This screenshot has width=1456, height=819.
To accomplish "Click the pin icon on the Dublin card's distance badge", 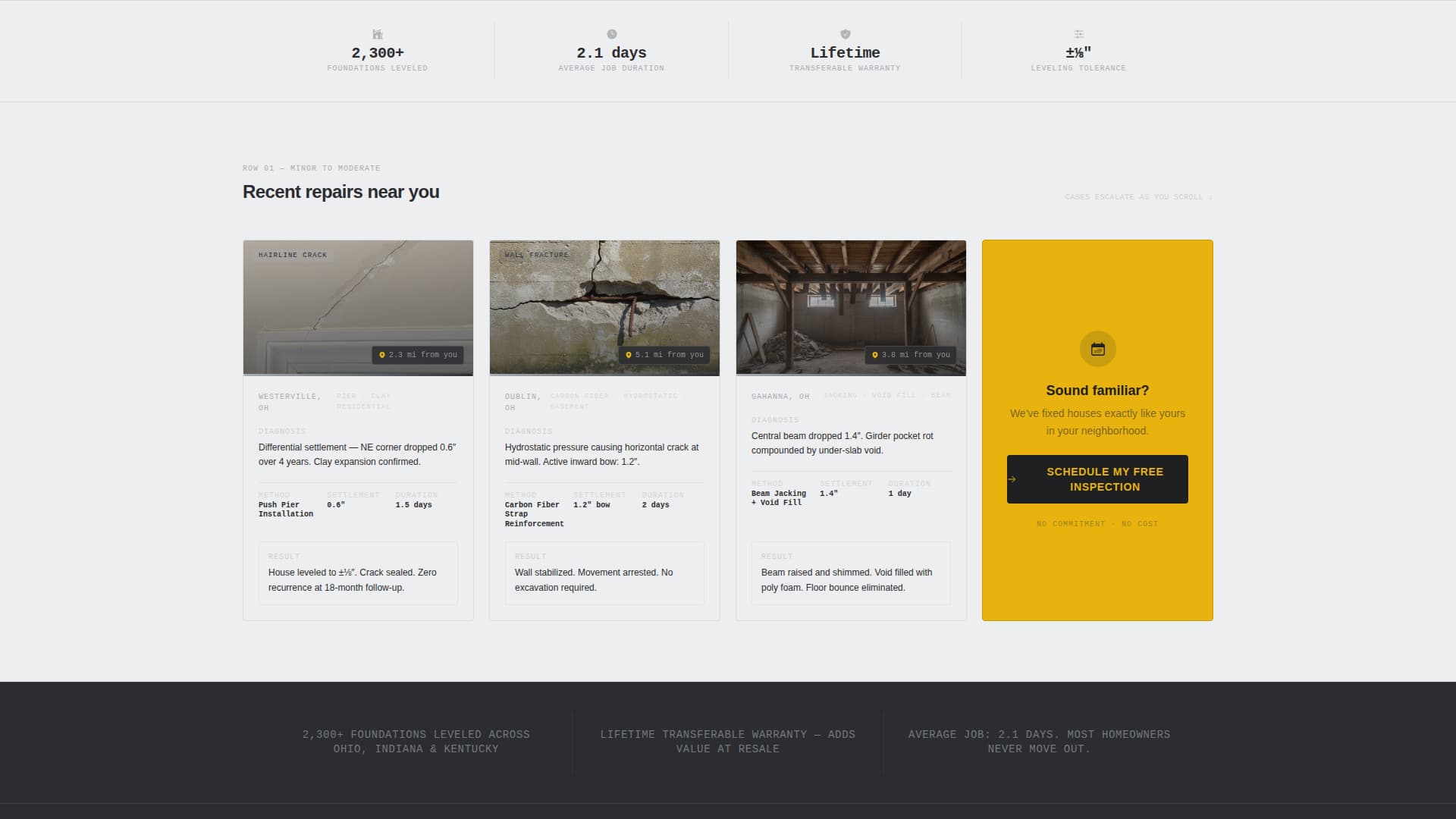I will [628, 354].
